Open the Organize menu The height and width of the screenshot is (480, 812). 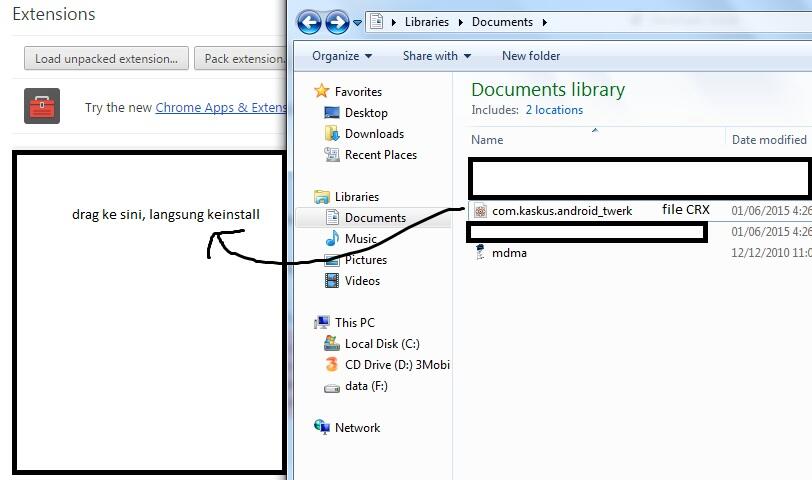coord(342,56)
